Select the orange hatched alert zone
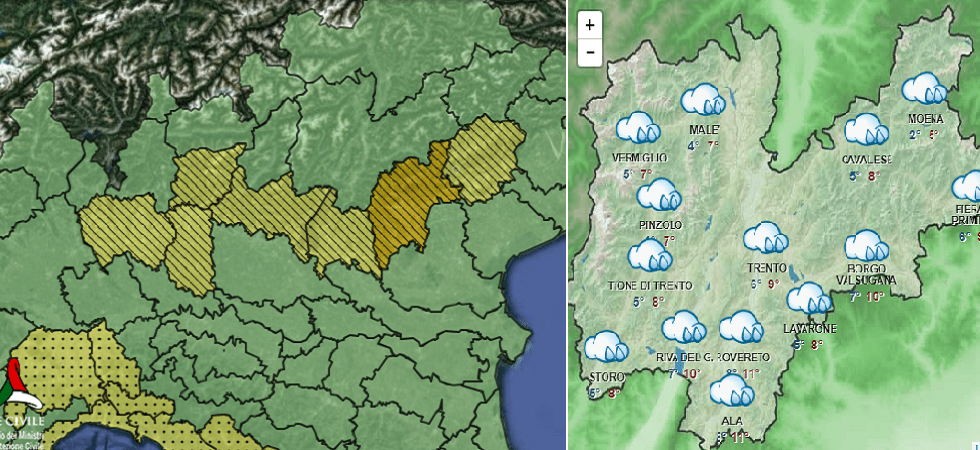This screenshot has width=980, height=450. (408, 212)
